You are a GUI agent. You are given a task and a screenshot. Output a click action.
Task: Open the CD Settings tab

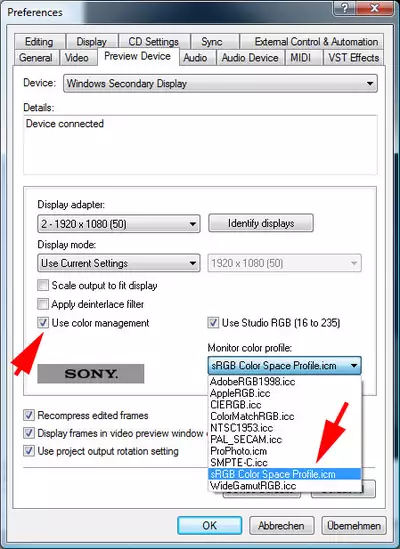(153, 42)
